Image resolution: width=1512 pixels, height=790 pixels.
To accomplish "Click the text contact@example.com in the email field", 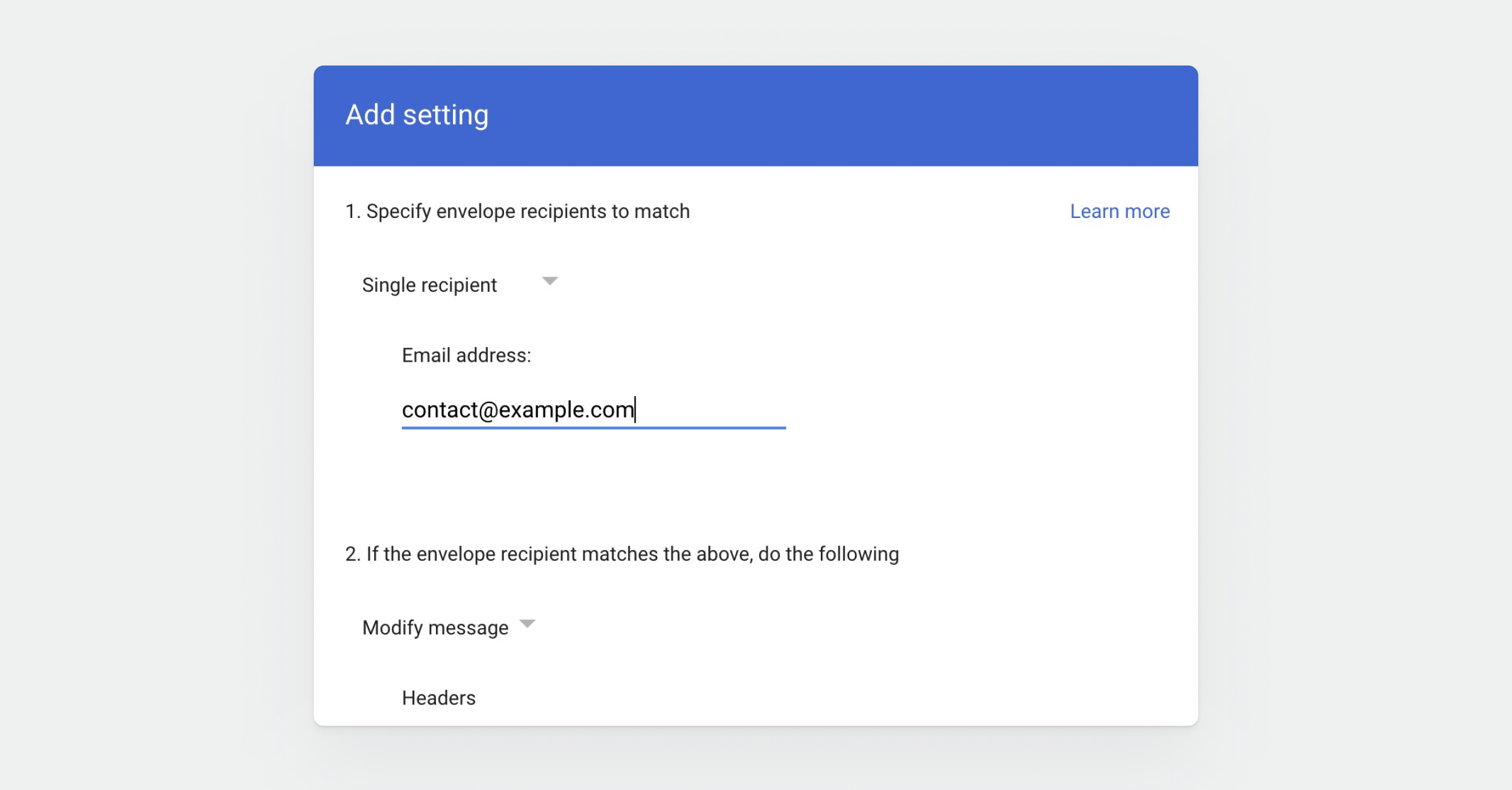I will pyautogui.click(x=518, y=410).
